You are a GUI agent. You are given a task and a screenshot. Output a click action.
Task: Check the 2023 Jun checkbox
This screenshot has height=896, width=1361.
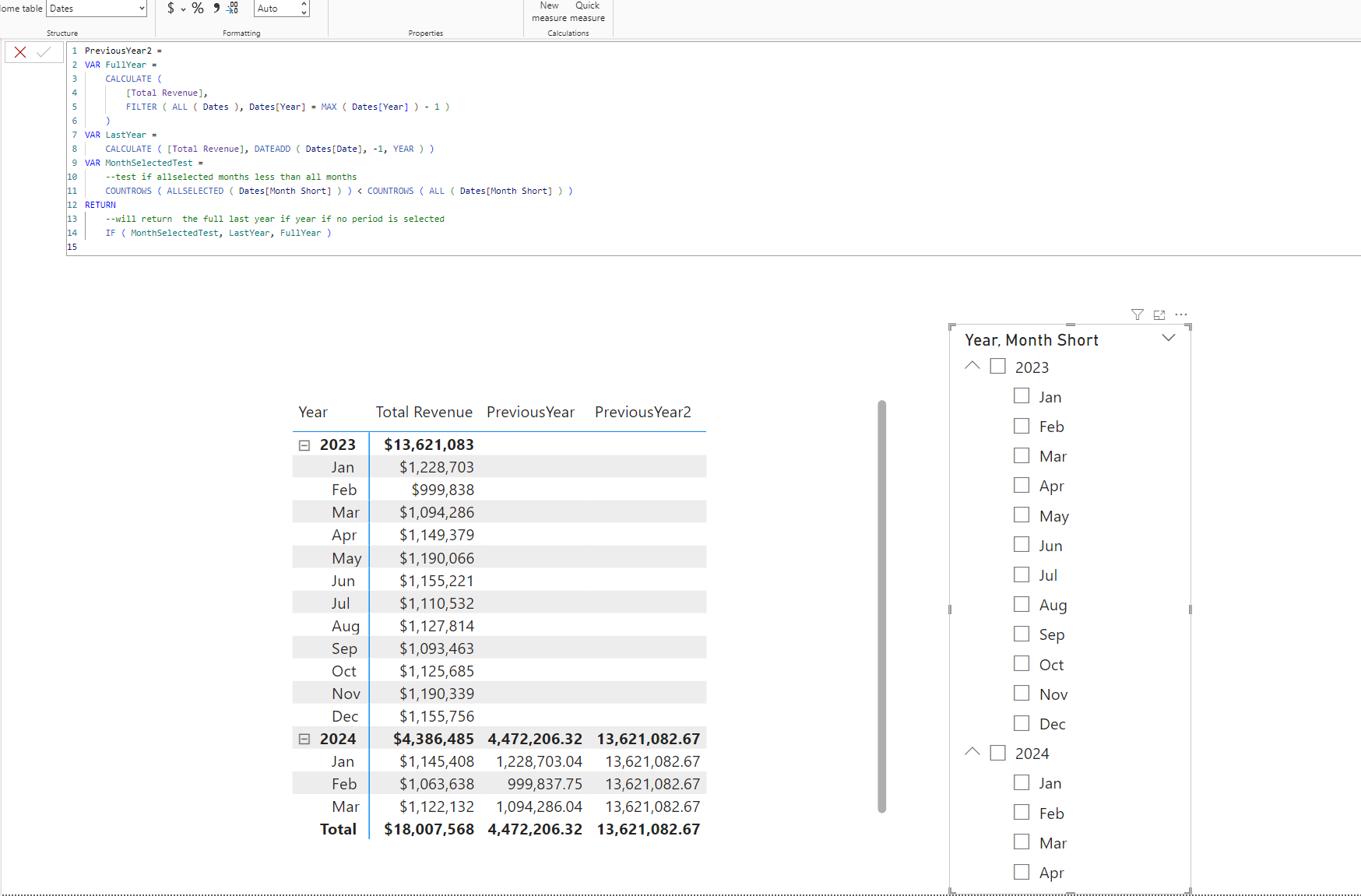coord(1022,545)
